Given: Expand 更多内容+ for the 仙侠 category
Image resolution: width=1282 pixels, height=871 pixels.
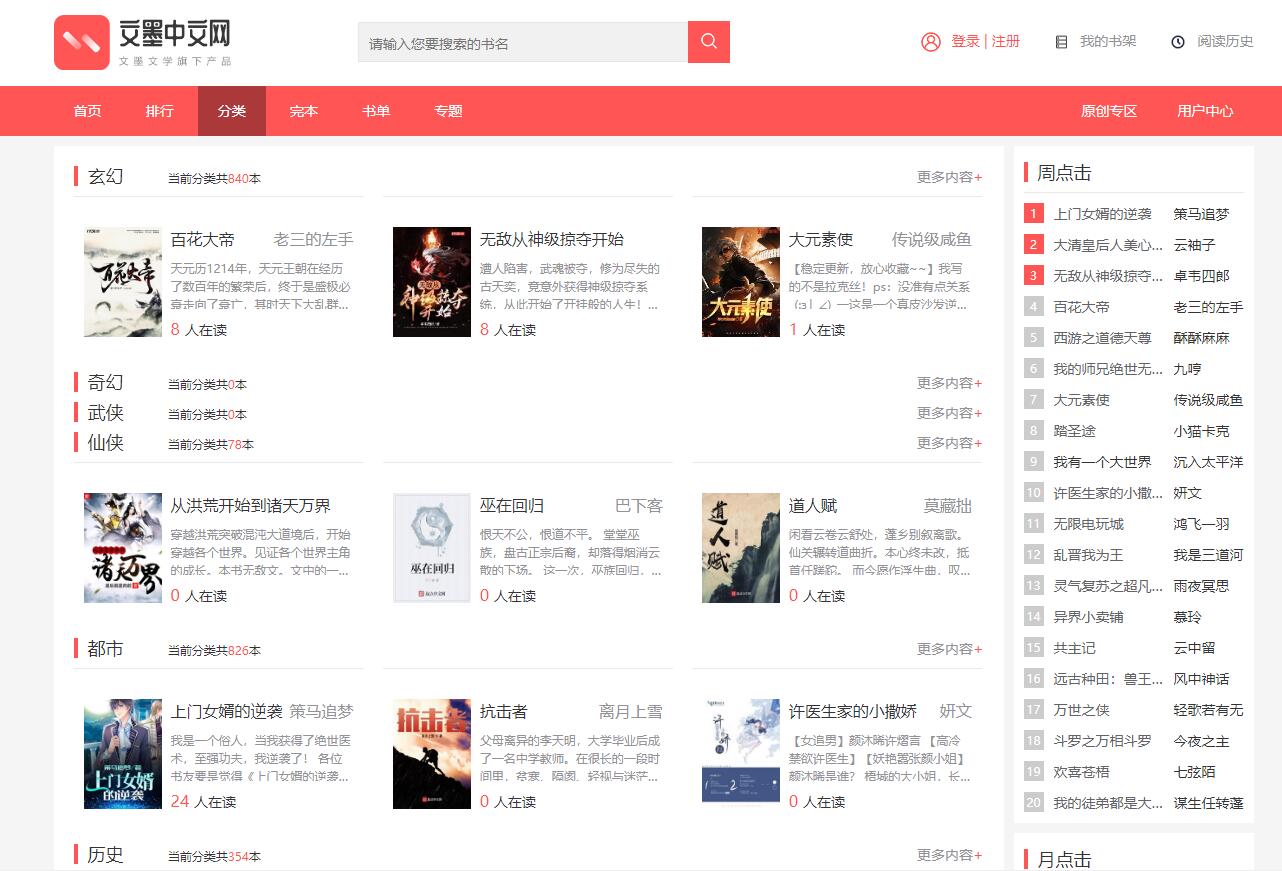Looking at the screenshot, I should tap(950, 443).
